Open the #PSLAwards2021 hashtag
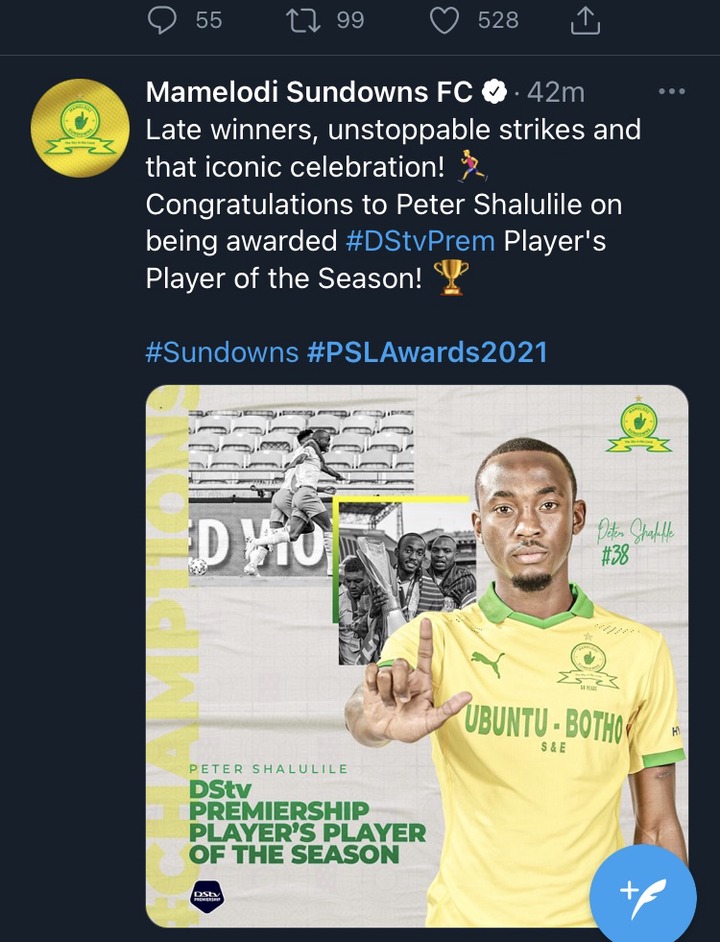This screenshot has height=942, width=720. [x=428, y=352]
